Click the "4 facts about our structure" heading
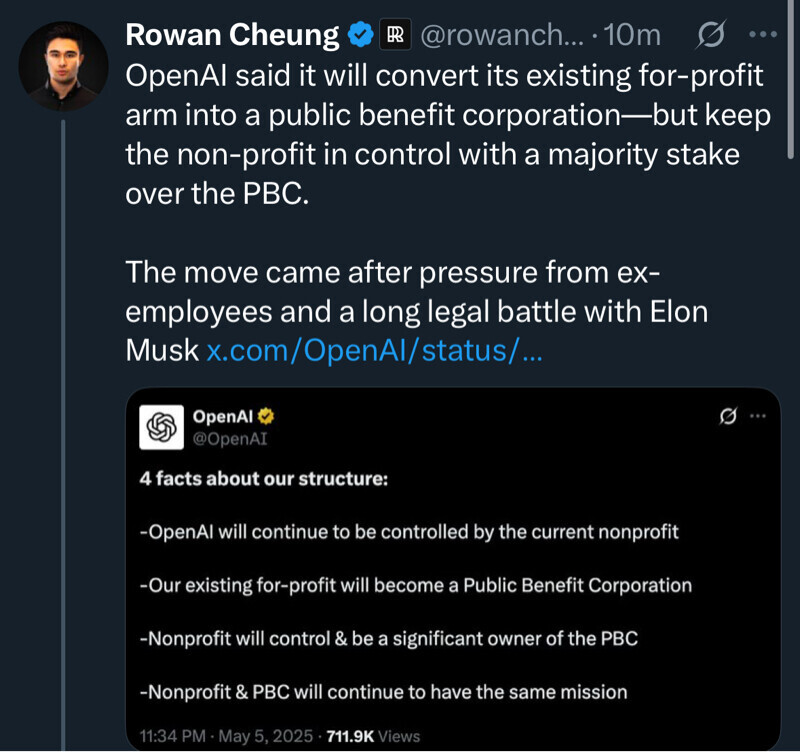 (x=263, y=477)
